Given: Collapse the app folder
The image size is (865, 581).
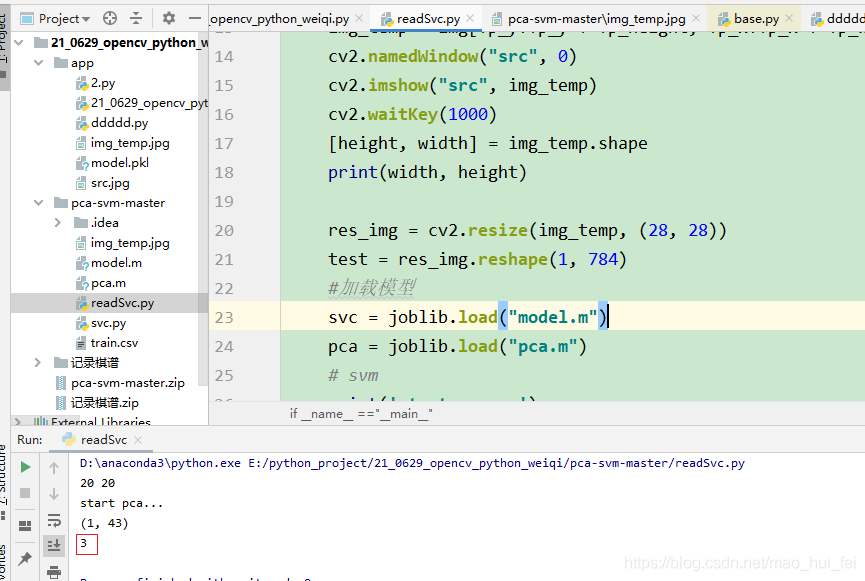Looking at the screenshot, I should pos(38,62).
